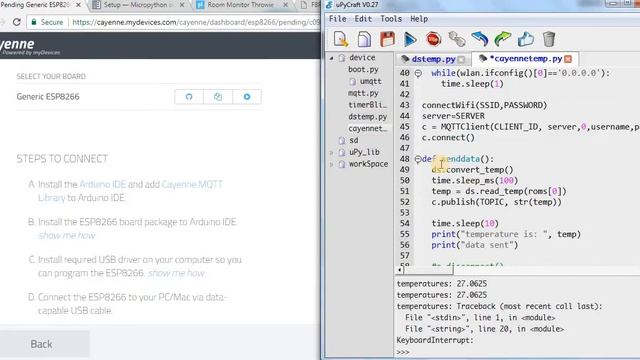Screen dimensions: 640x360
Task: Click line 46 c.connect() in editor
Action: 448,138
